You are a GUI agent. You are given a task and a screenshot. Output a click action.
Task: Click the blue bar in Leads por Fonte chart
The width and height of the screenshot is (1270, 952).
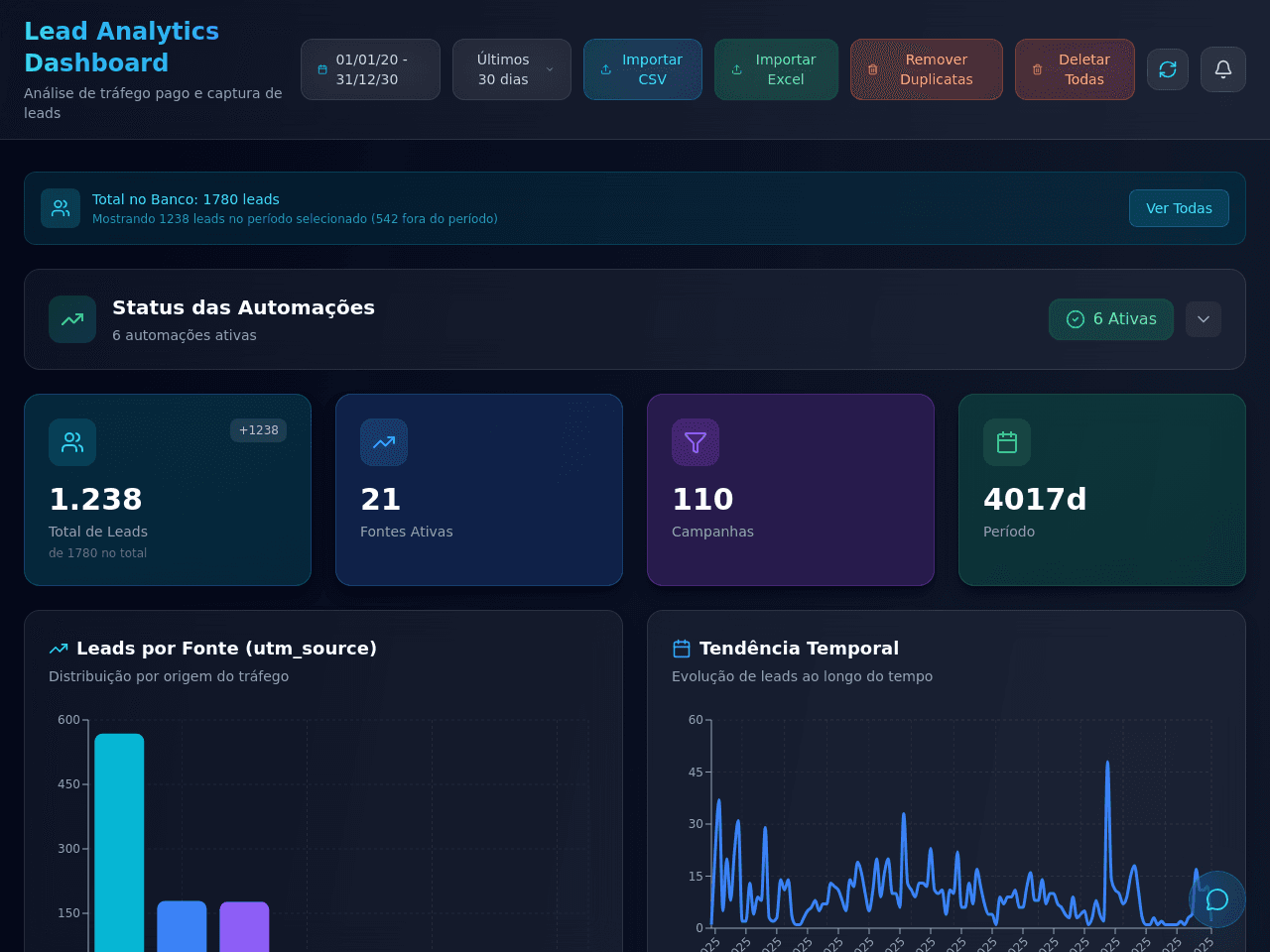coord(182,926)
